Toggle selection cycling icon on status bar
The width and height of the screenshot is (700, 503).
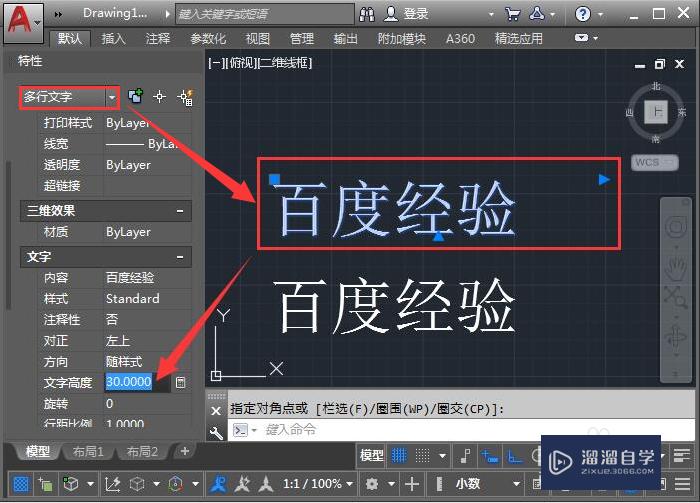click(46, 484)
